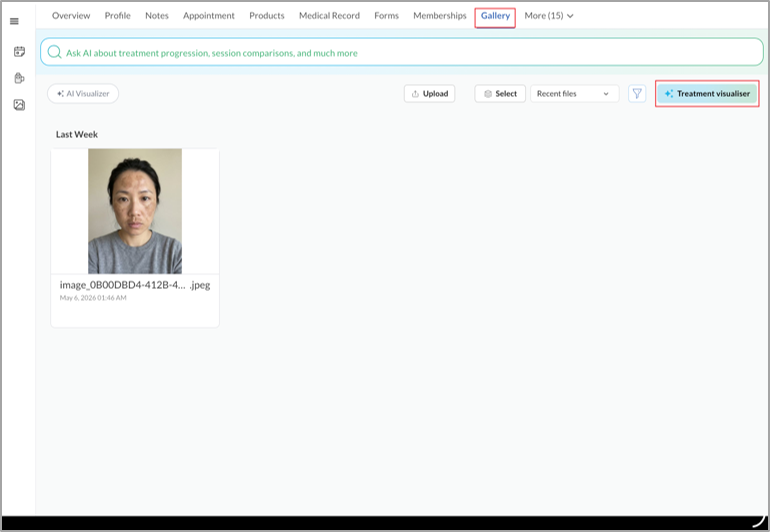Open the image gallery icon in sidebar

[x=19, y=105]
